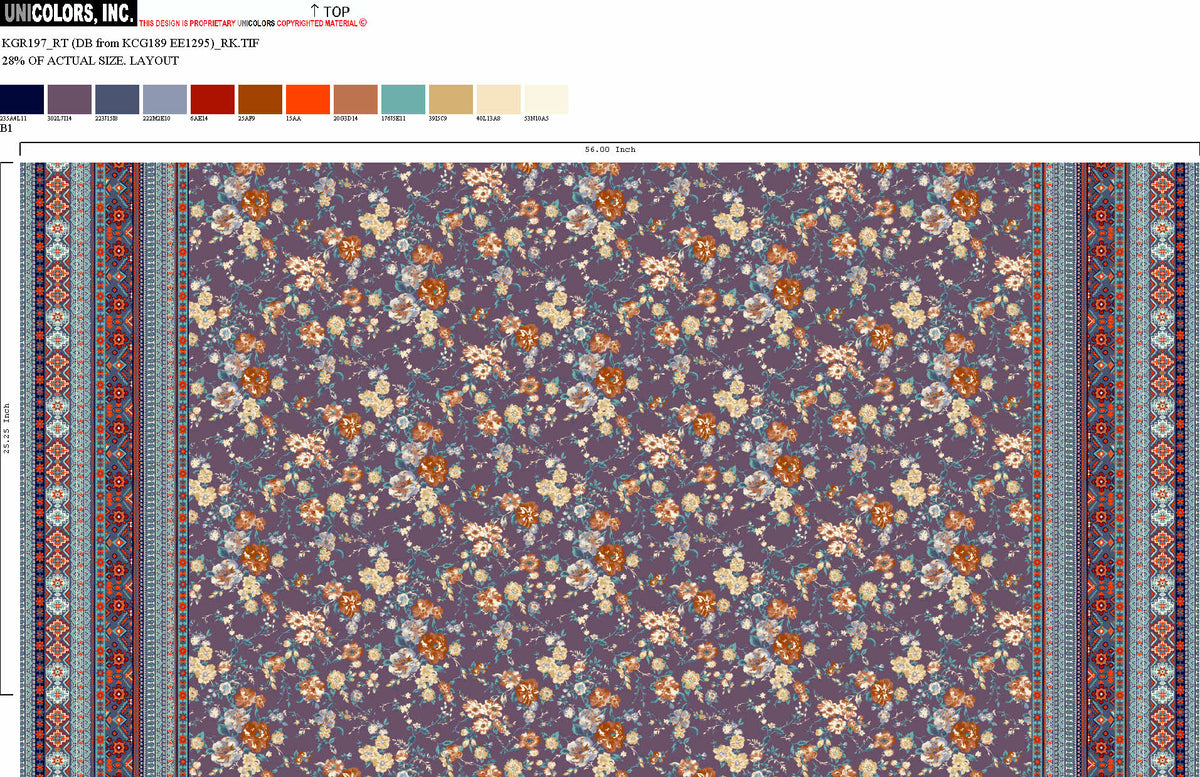Select the slate blue 223I15I8 swatch
1200x777 pixels.
(x=117, y=99)
